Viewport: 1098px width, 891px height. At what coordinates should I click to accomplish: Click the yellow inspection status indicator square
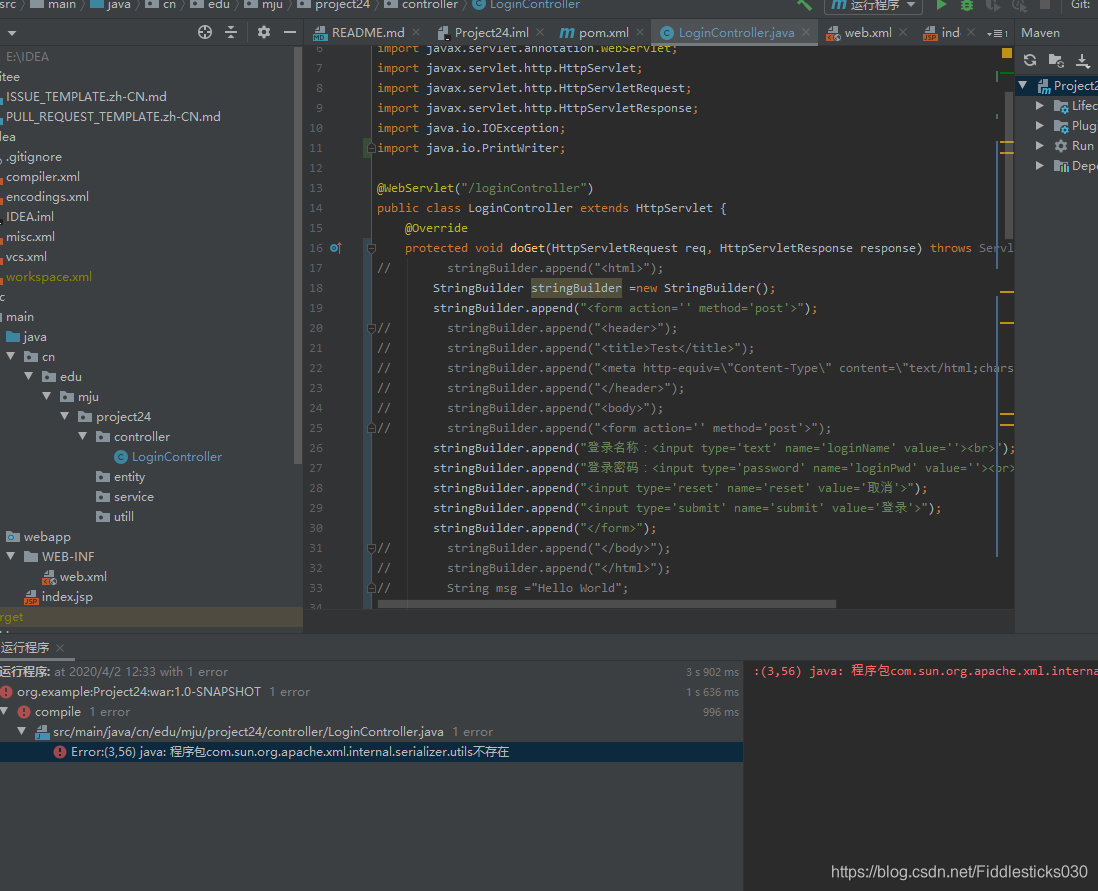[x=1006, y=53]
